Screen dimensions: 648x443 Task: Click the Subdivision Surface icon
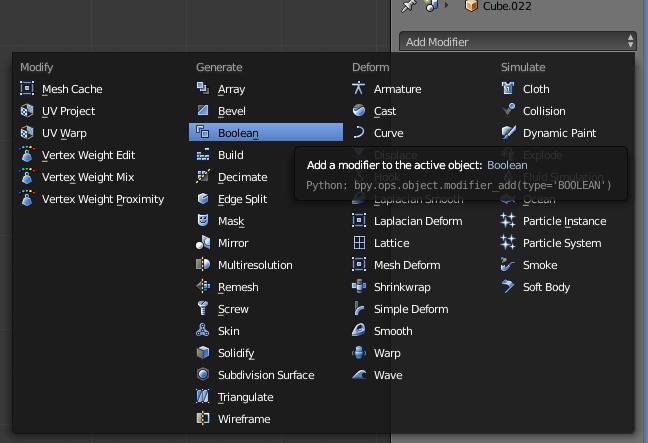[202, 374]
